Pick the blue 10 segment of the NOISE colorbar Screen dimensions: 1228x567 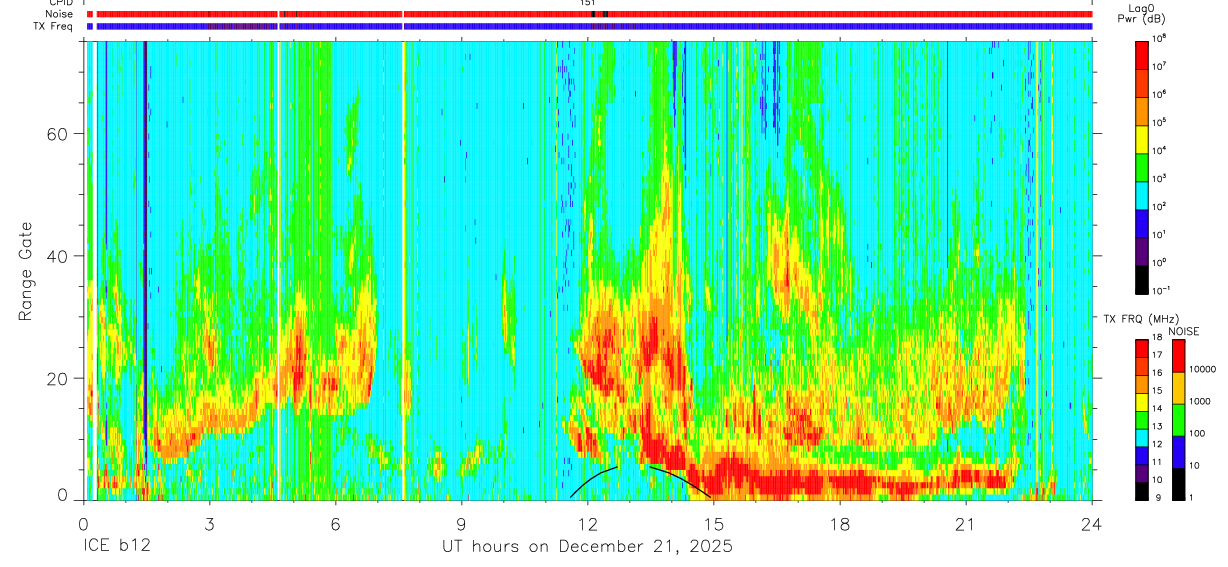click(x=1179, y=452)
